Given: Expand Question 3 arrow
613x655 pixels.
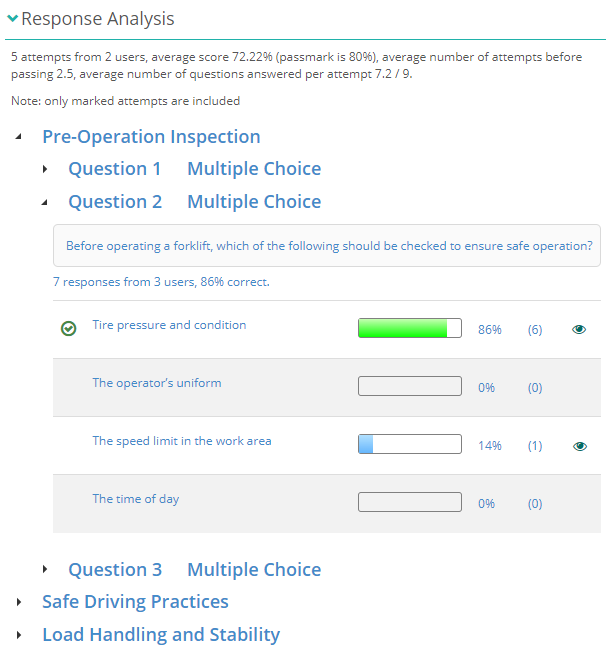Looking at the screenshot, I should pos(45,569).
